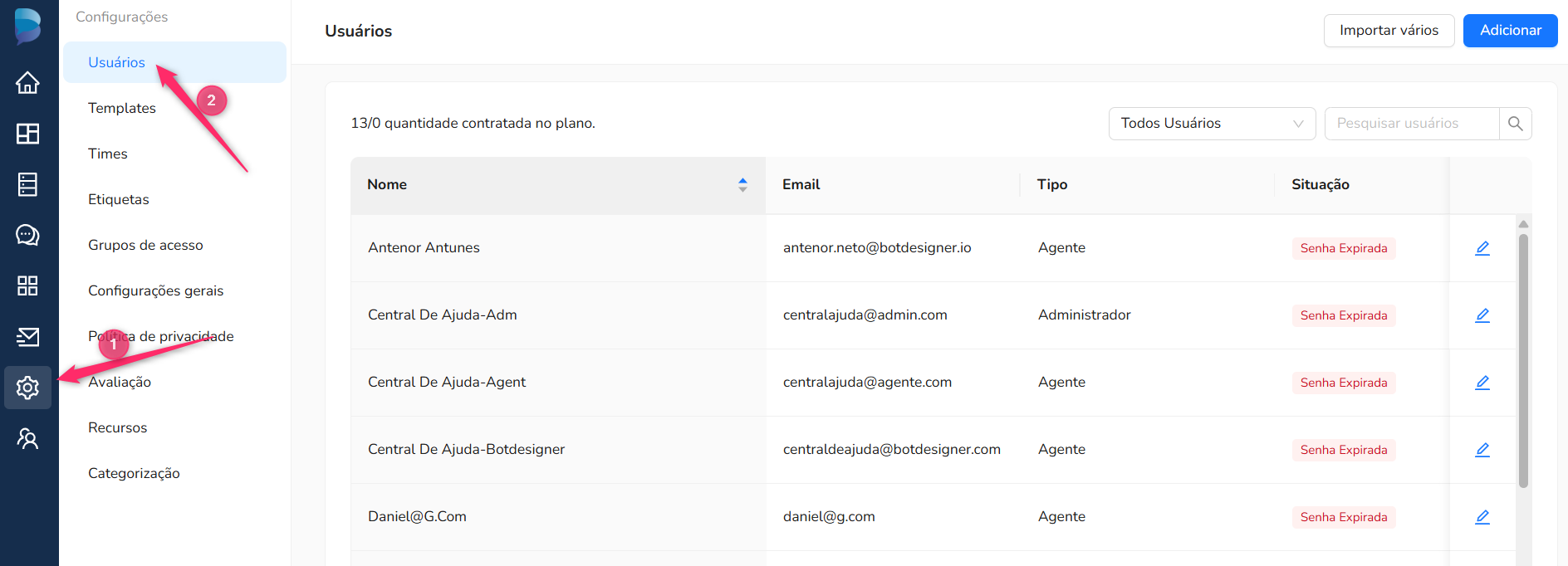The width and height of the screenshot is (1568, 566).
Task: Click the Importar vários button
Action: 1389,31
